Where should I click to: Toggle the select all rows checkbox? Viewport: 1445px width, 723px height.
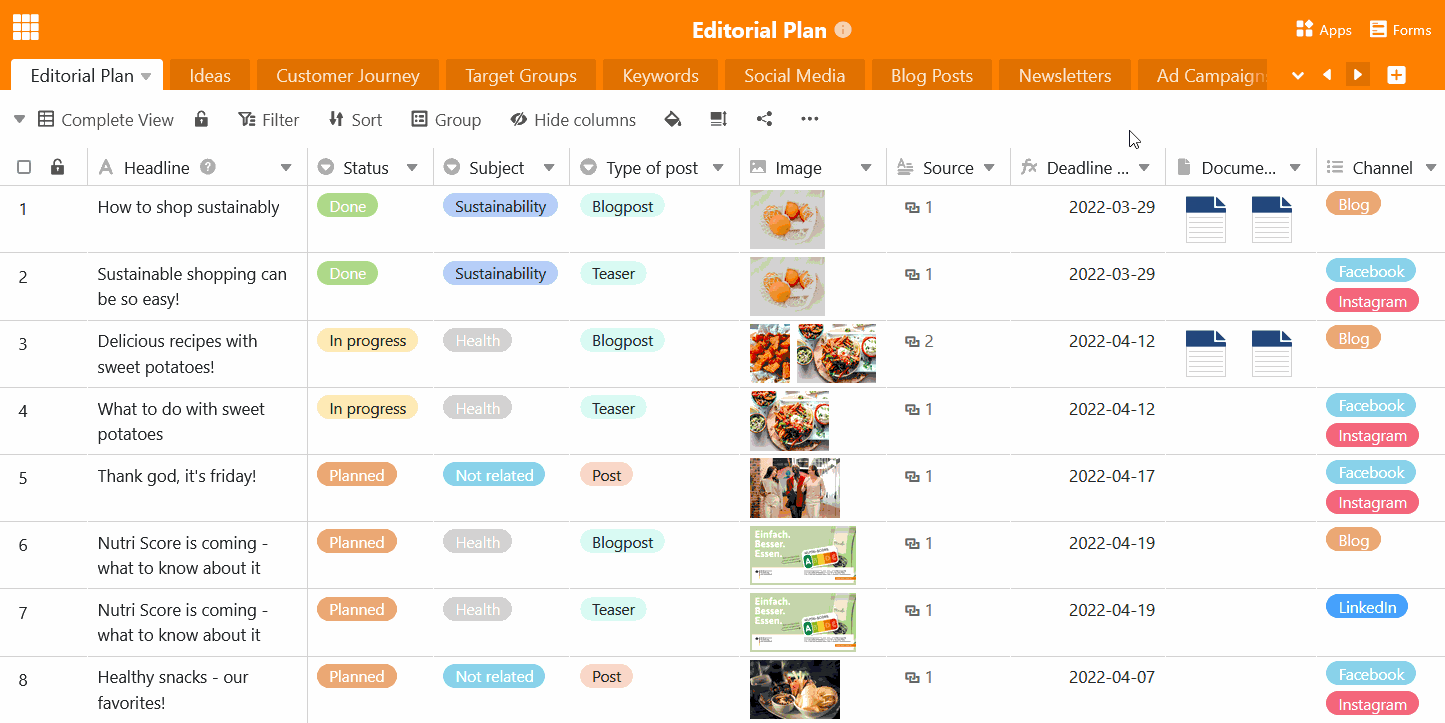coord(25,167)
